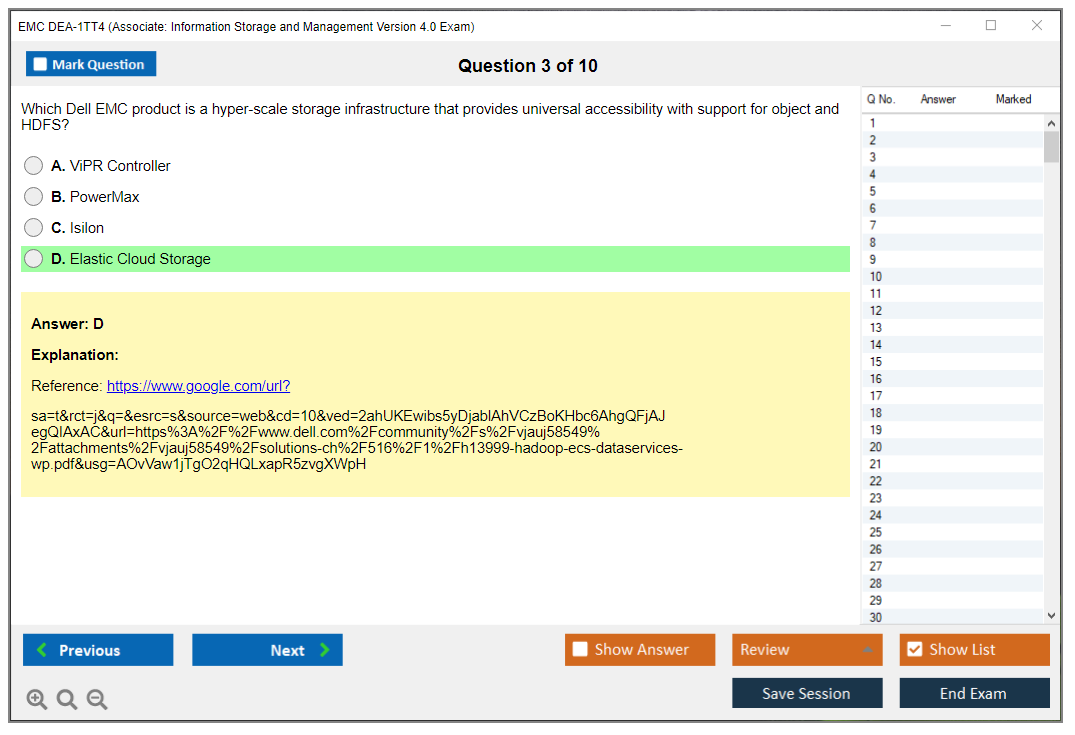Go to the Previous question

(x=98, y=650)
